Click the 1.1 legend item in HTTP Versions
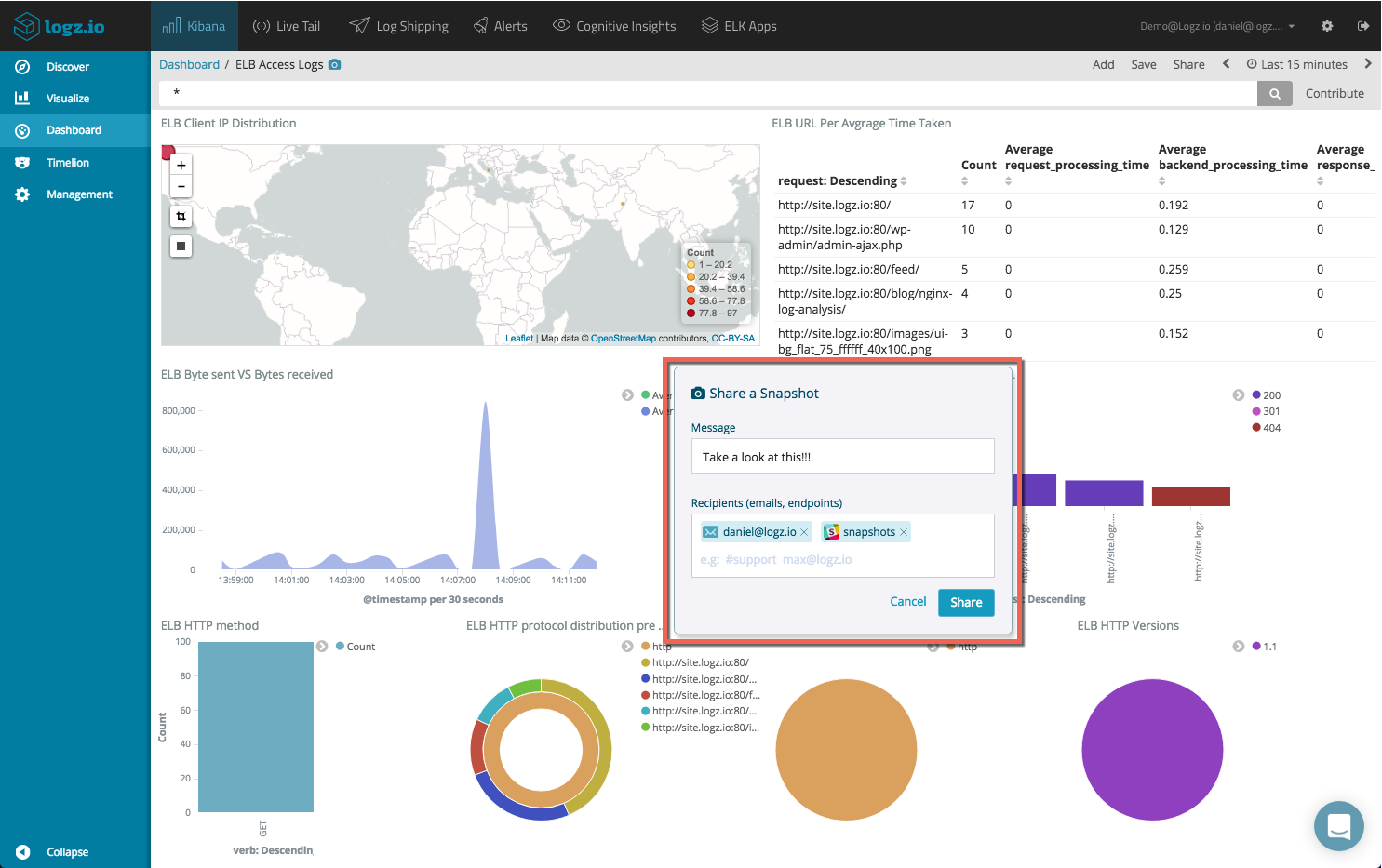The width and height of the screenshot is (1382, 868). pos(1265,647)
